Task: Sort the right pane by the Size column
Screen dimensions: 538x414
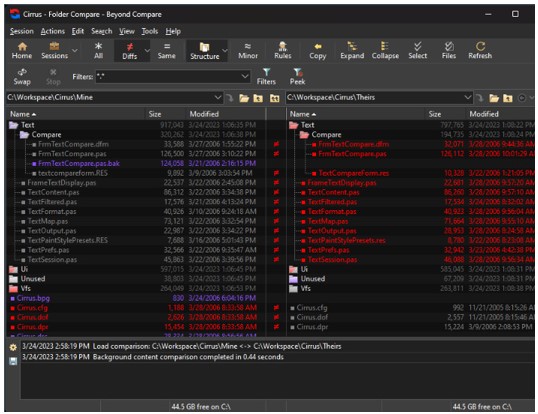Action: (x=446, y=114)
